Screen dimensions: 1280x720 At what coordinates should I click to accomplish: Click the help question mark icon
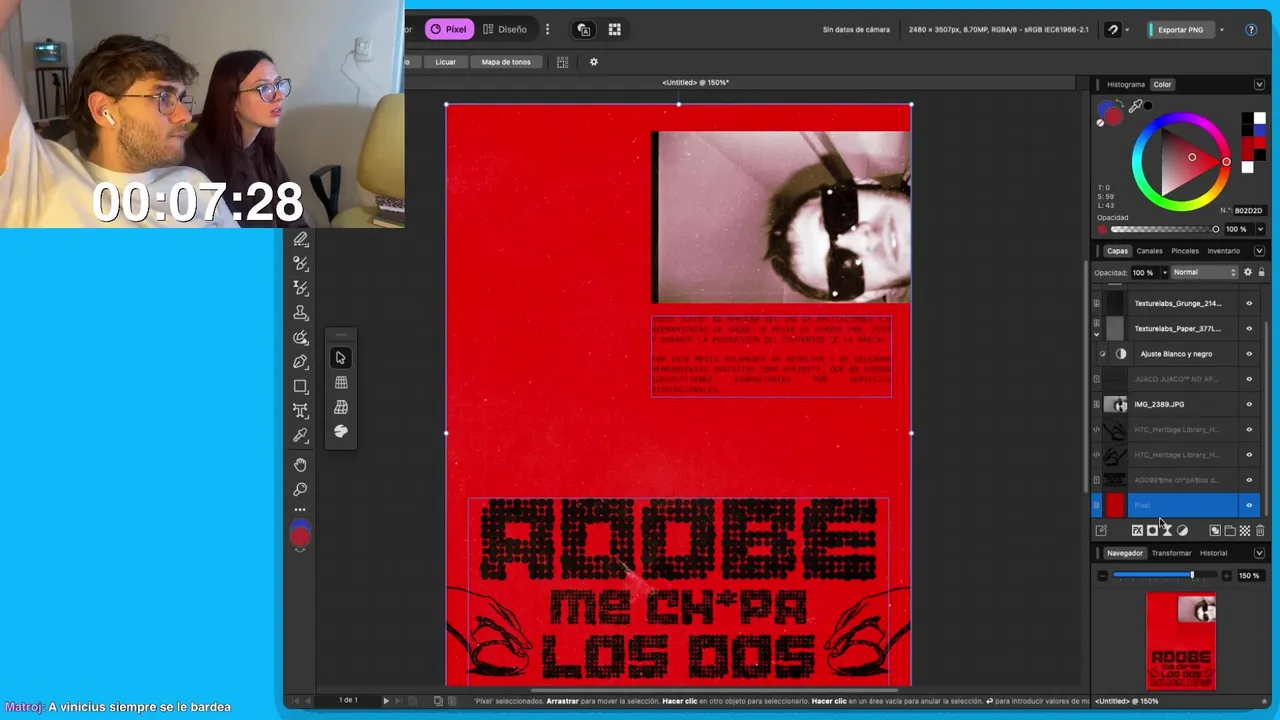tap(1251, 30)
